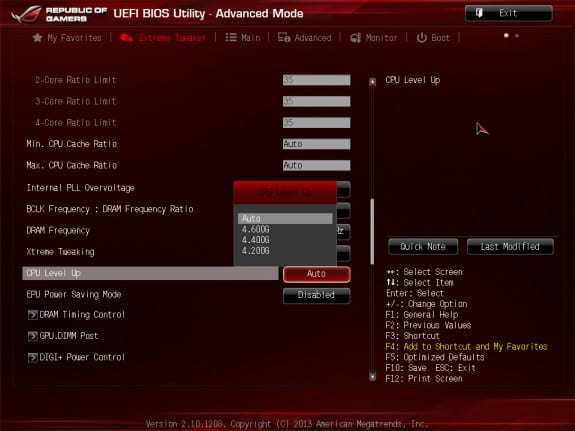Click the Monitor tab icon

click(x=355, y=38)
